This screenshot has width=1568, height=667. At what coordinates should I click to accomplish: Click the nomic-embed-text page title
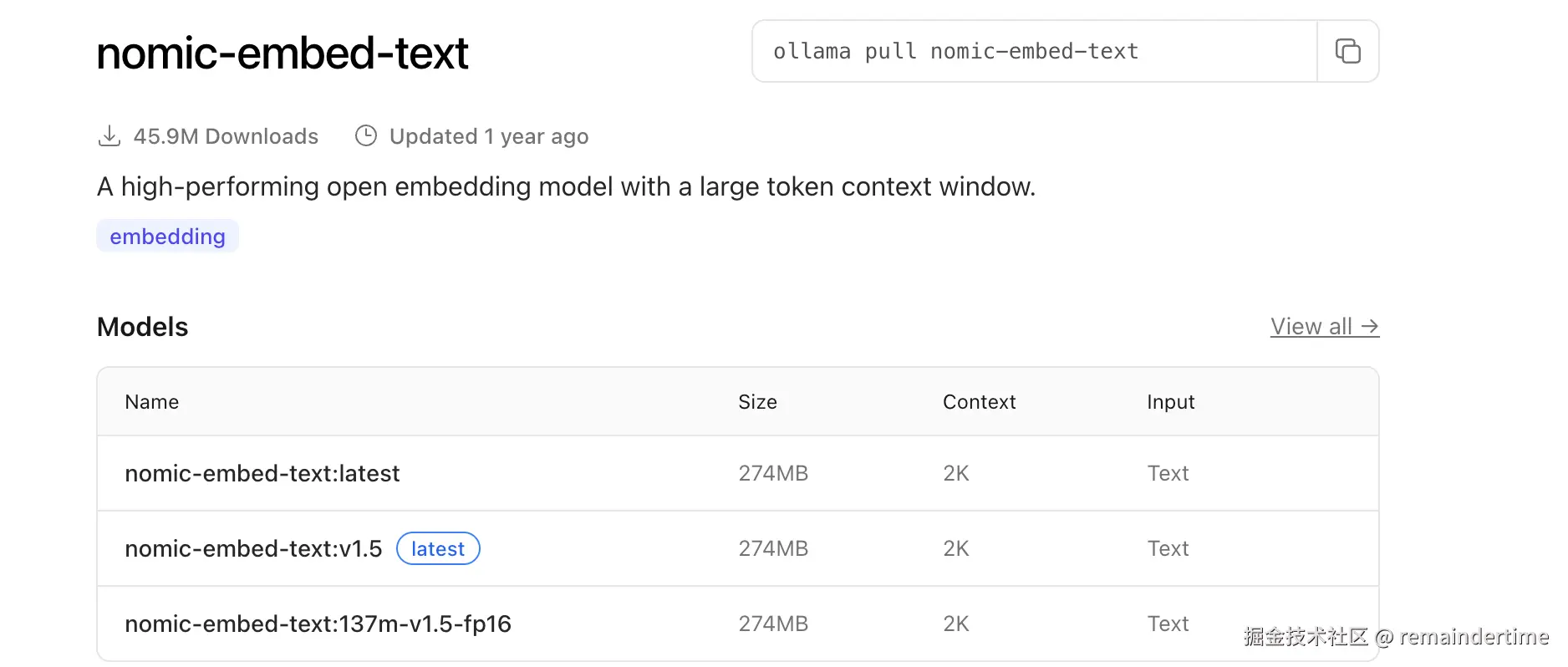283,53
